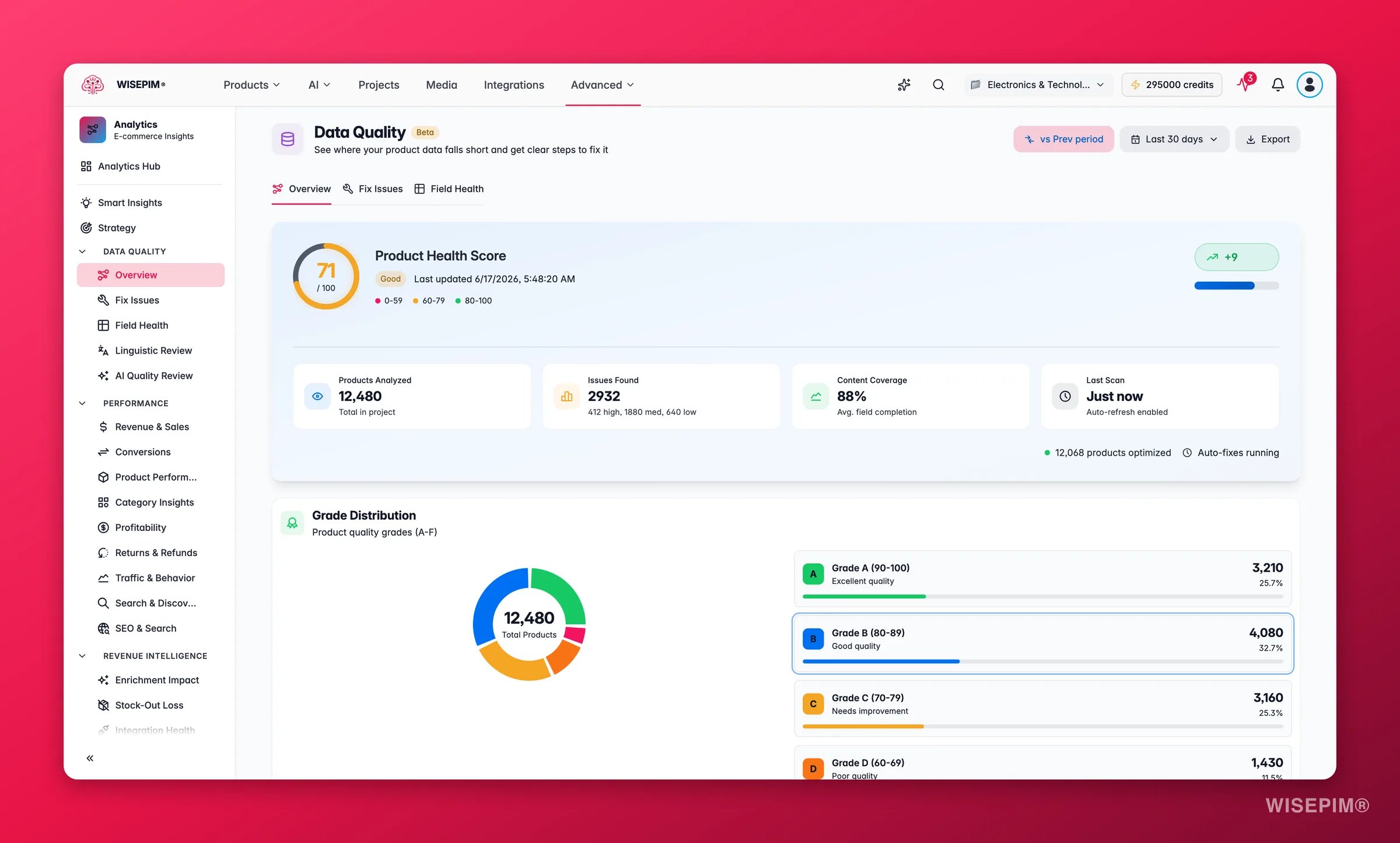Click the Strategy target icon
This screenshot has width=1400, height=843.
click(x=86, y=228)
